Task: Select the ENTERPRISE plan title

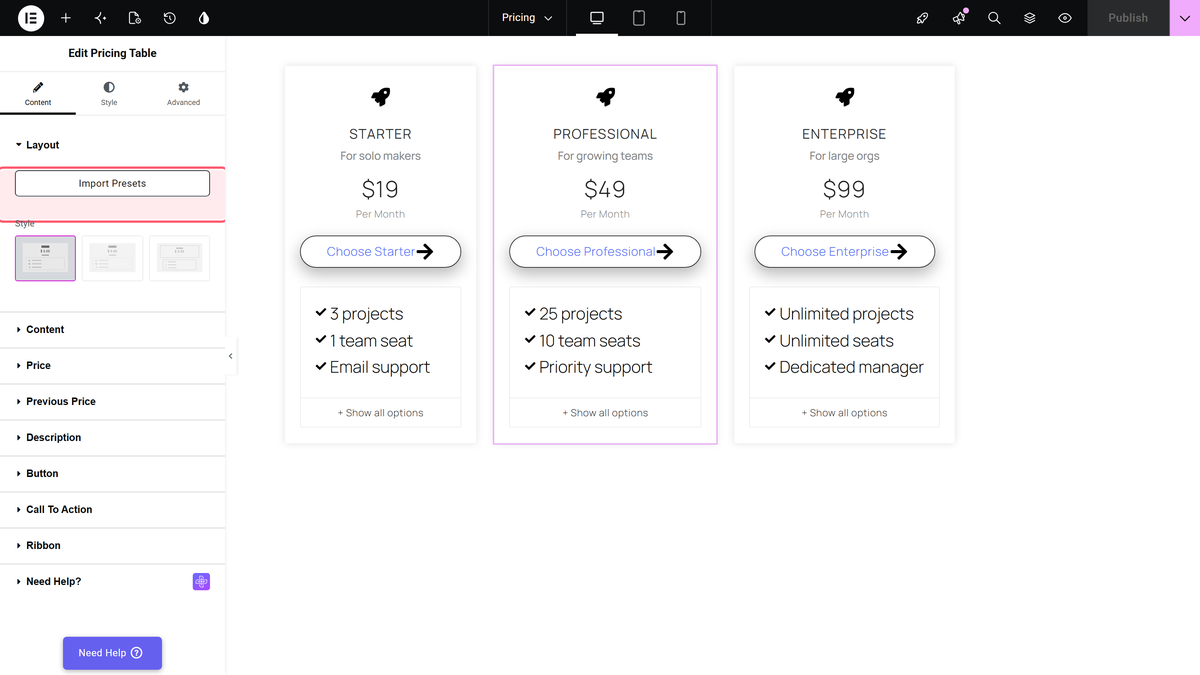Action: click(845, 134)
